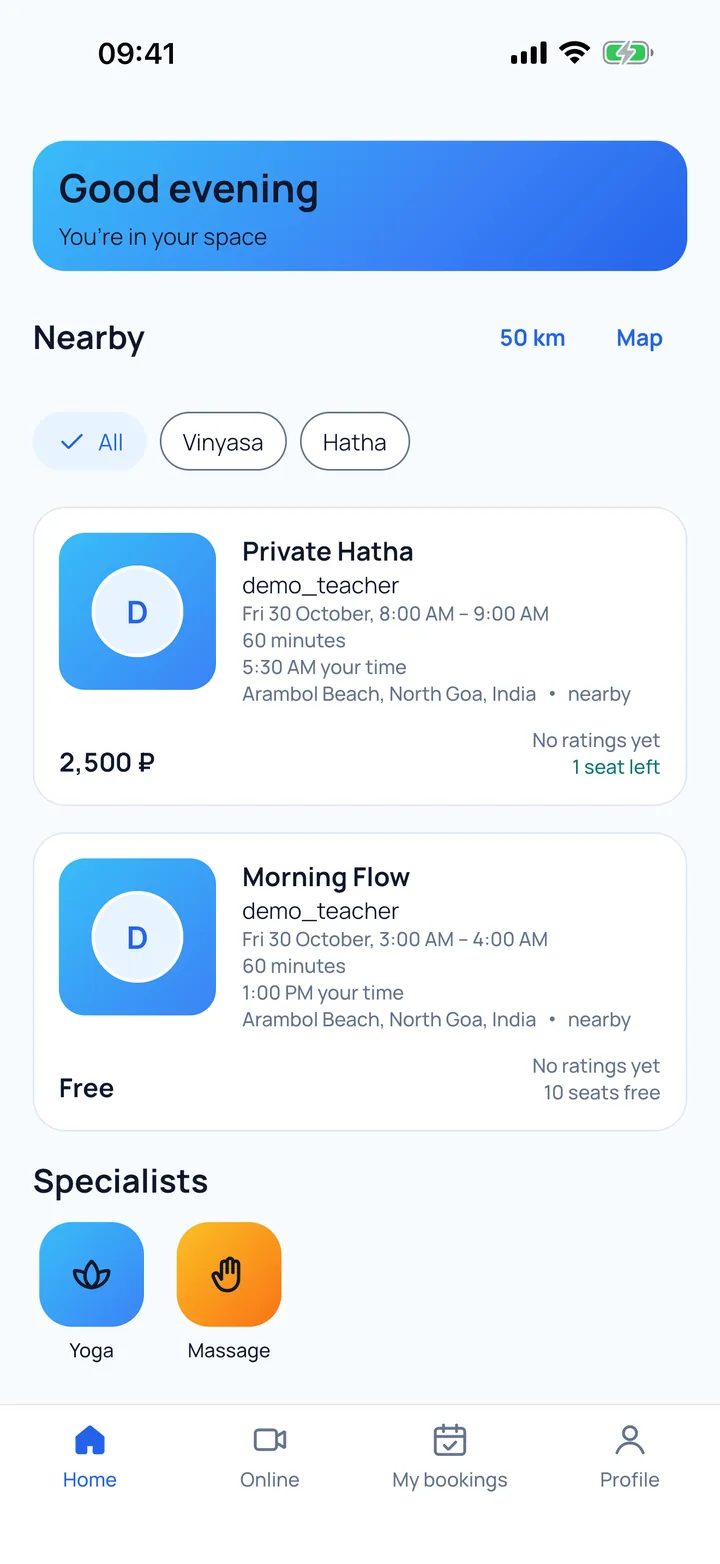Image resolution: width=720 pixels, height=1564 pixels.
Task: Tap the Good evening greeting banner
Action: pyautogui.click(x=360, y=206)
